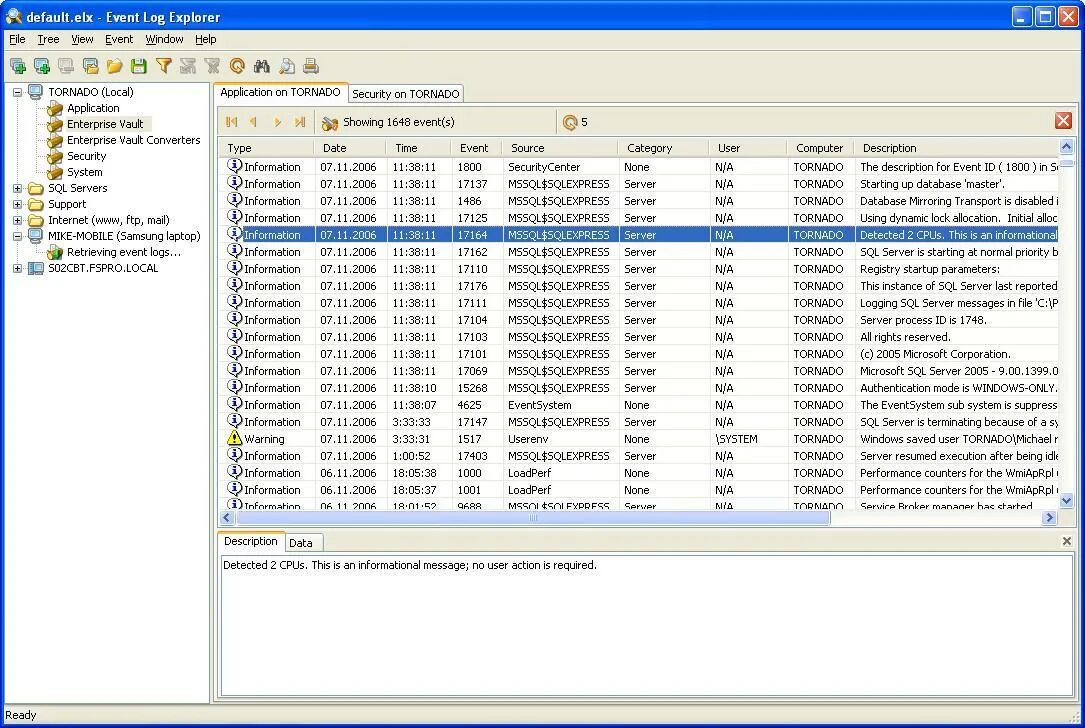Select the Application on TORNADO tab

[280, 92]
